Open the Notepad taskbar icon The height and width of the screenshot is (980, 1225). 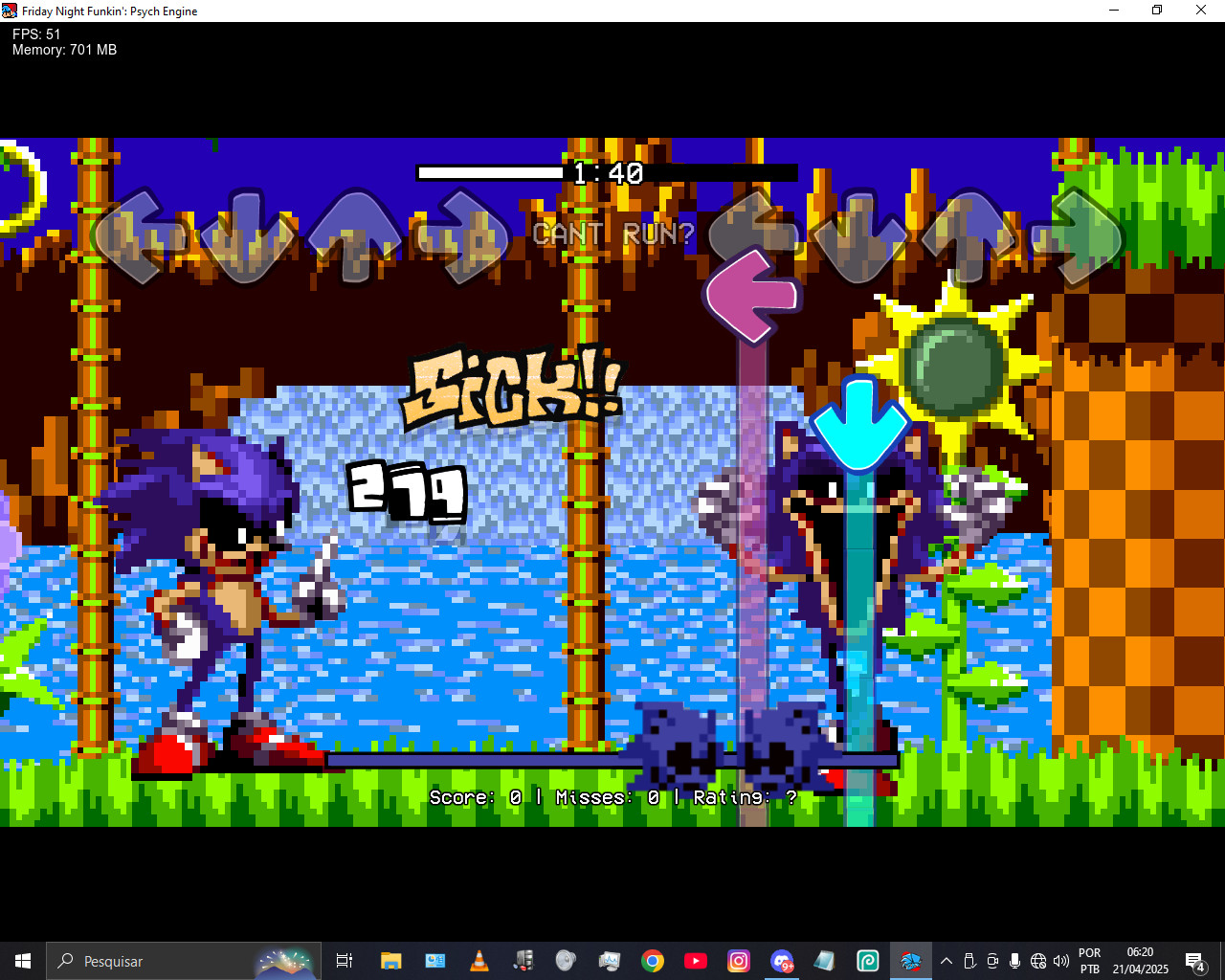[825, 961]
